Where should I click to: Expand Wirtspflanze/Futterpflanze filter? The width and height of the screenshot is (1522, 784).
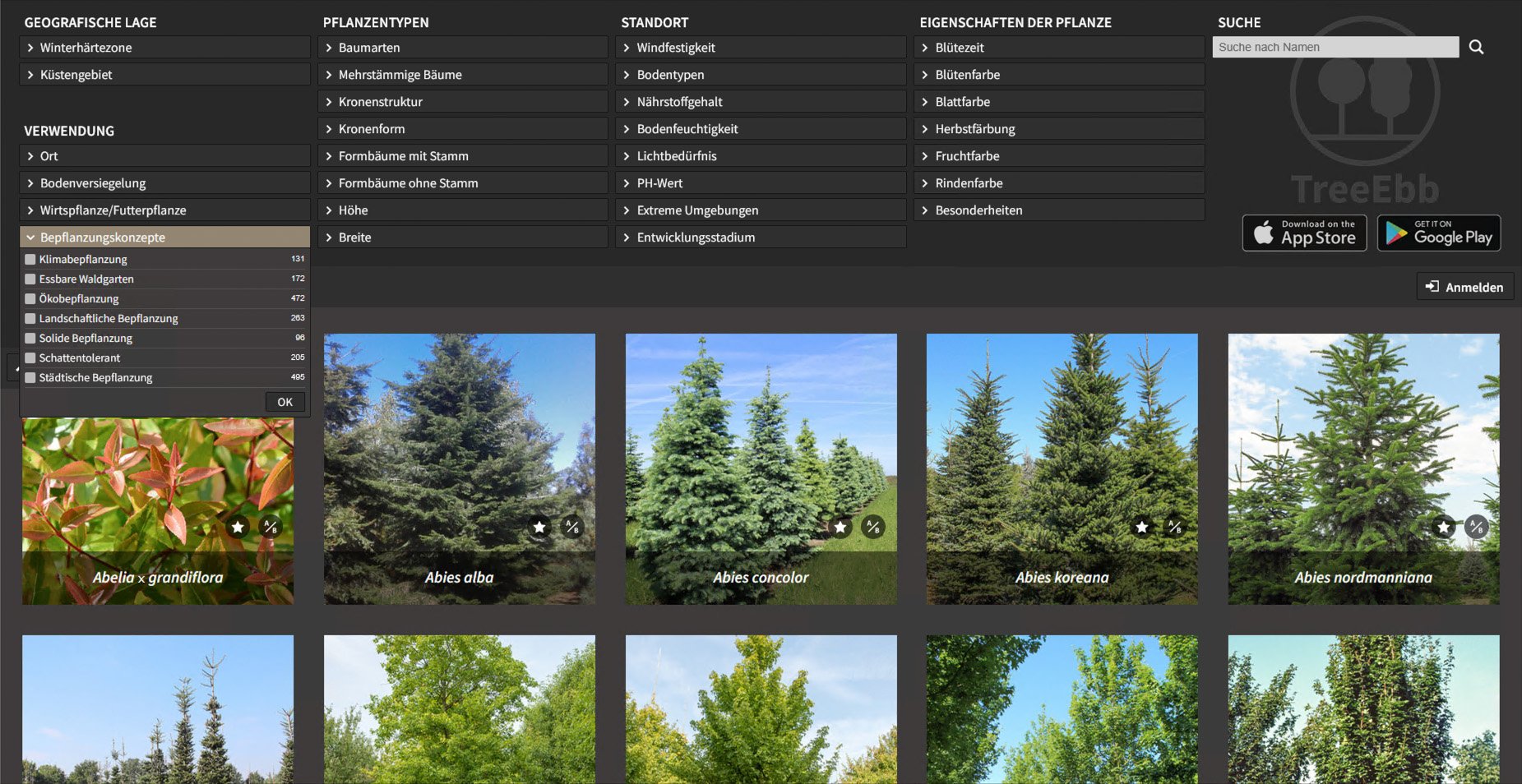[x=164, y=210]
